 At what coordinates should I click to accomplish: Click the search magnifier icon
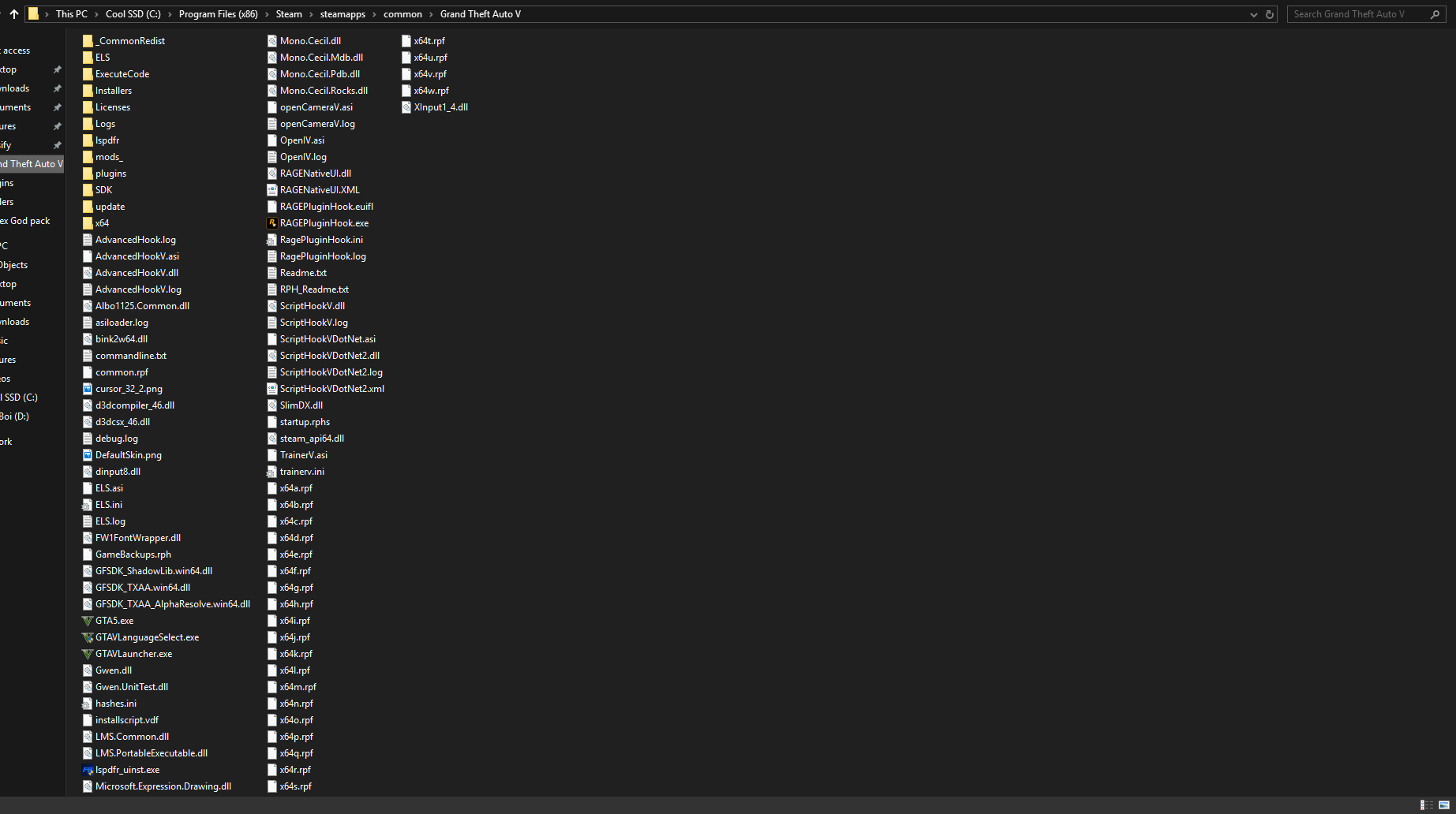[x=1435, y=14]
